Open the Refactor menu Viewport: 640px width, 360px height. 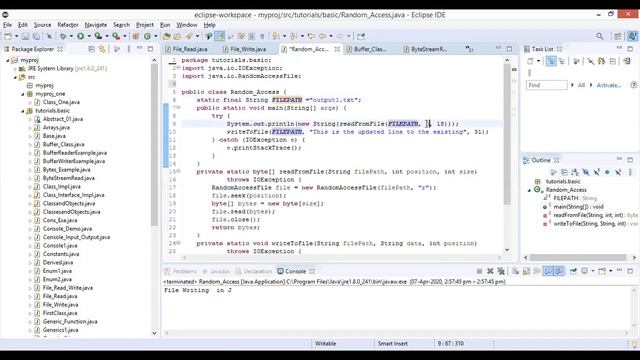tap(68, 25)
